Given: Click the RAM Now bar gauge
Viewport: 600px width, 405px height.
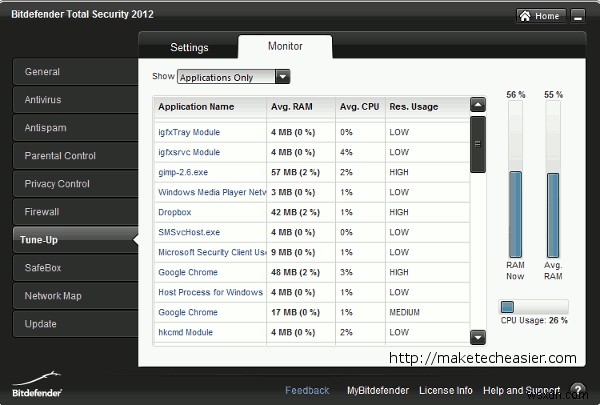Looking at the screenshot, I should (515, 180).
